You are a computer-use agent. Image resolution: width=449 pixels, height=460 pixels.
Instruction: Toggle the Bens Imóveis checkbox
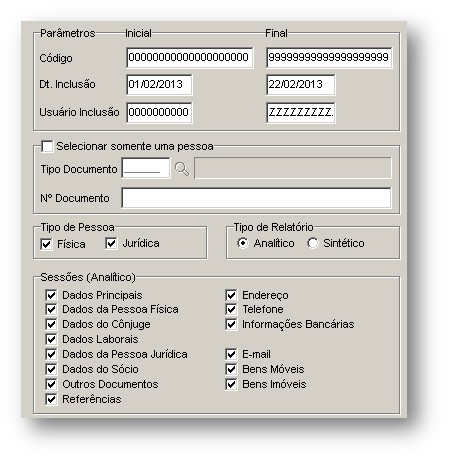click(231, 384)
